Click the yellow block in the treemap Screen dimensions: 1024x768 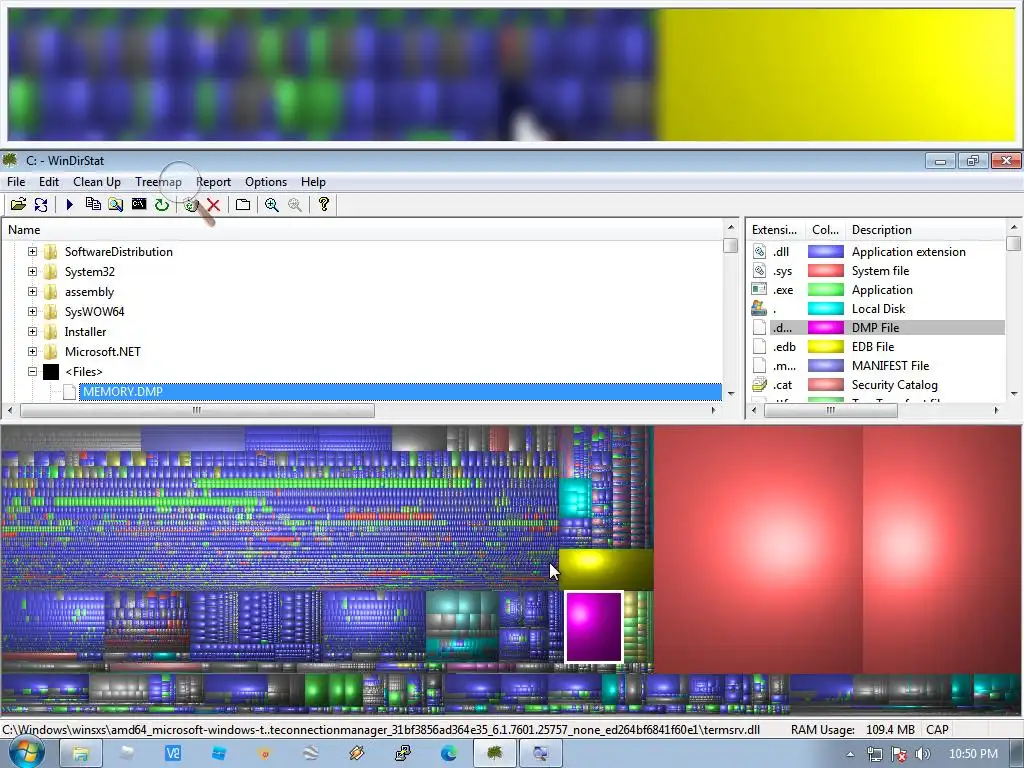click(x=606, y=569)
